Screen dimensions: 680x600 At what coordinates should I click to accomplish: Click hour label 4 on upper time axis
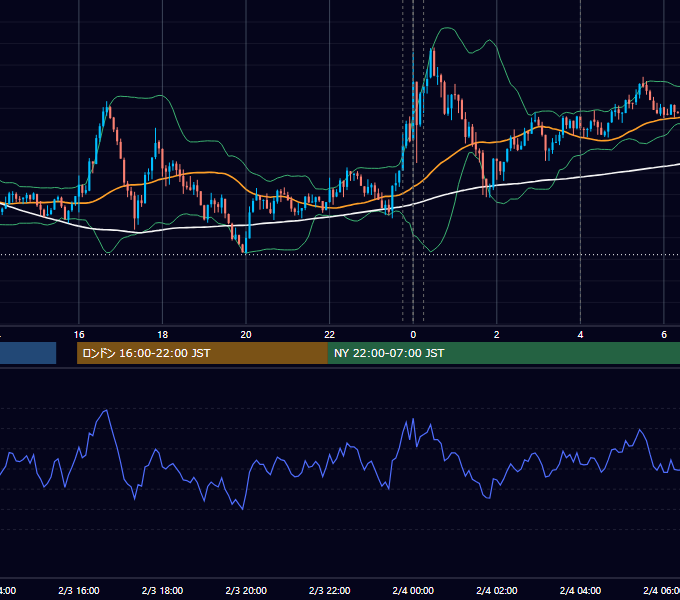[x=580, y=335]
